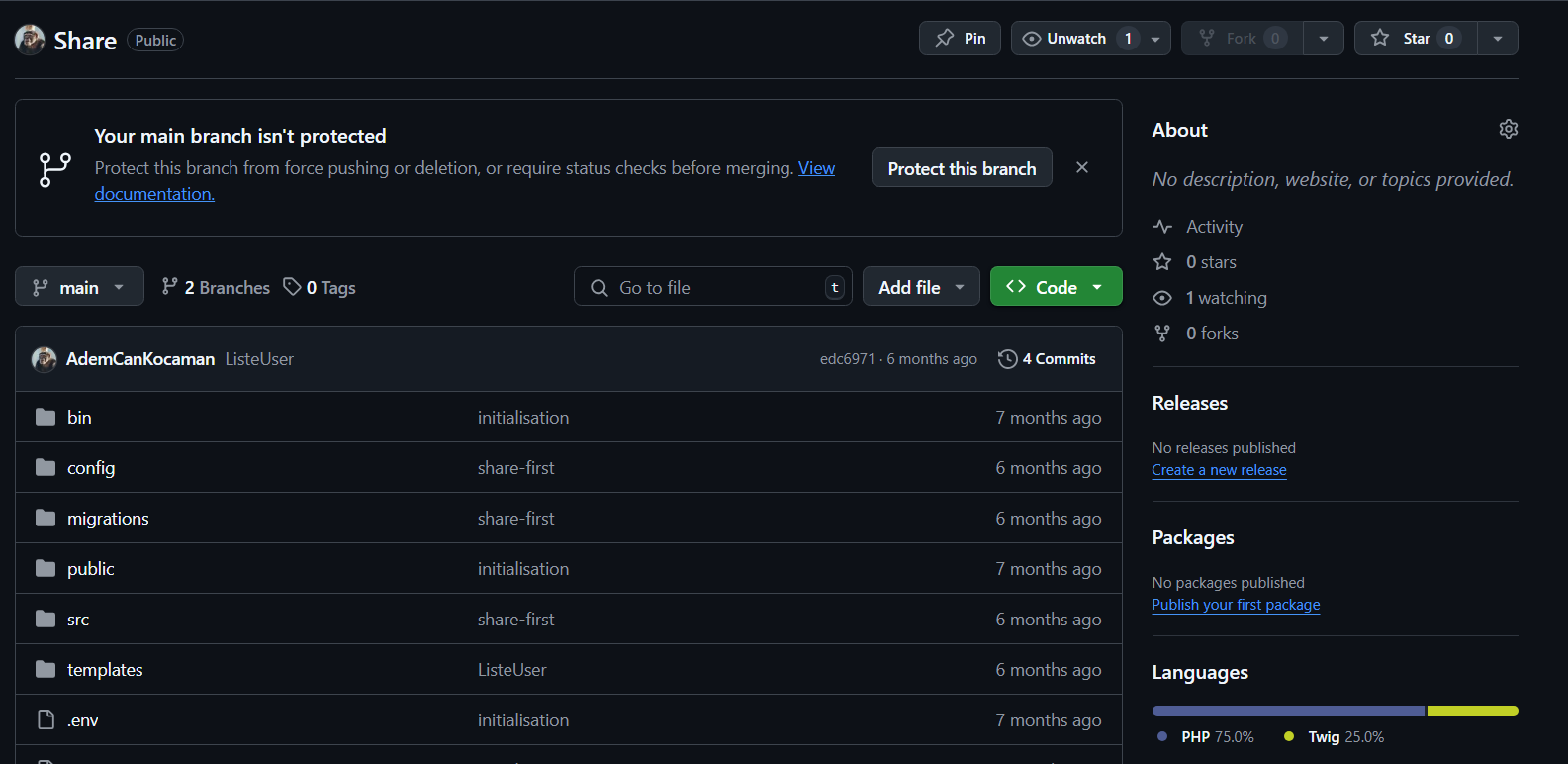Screen dimensions: 1568x764
Task: Click the AdemCanKocaman commit author avatar
Action: click(44, 359)
